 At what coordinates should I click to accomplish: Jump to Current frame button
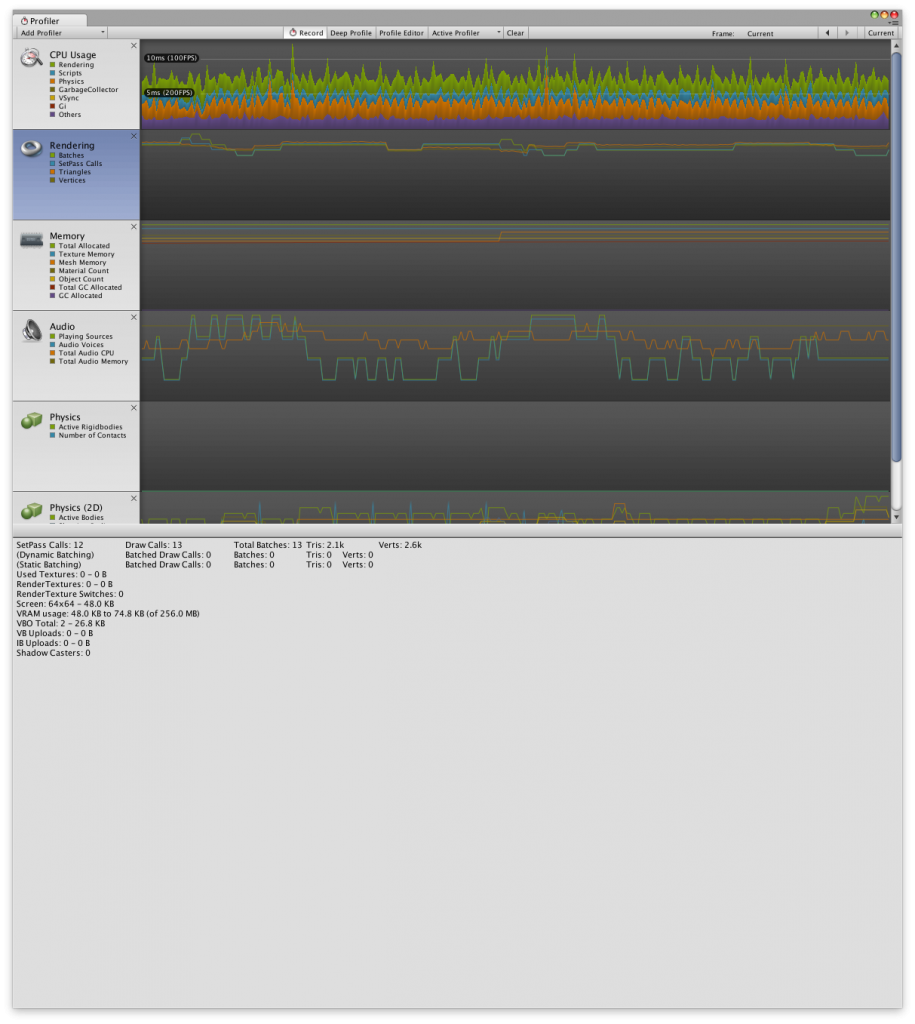(x=880, y=33)
